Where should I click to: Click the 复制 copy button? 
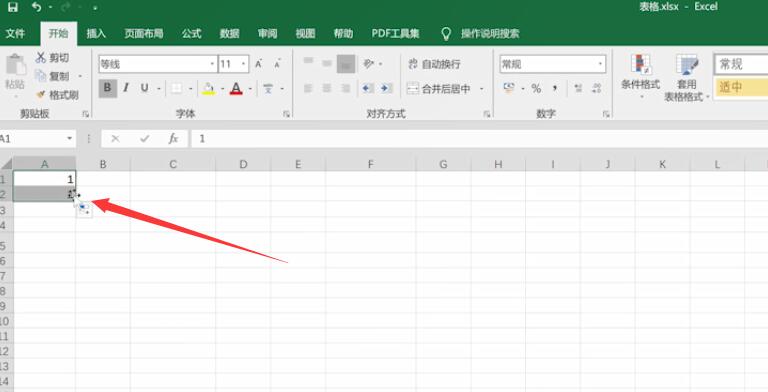pos(52,76)
